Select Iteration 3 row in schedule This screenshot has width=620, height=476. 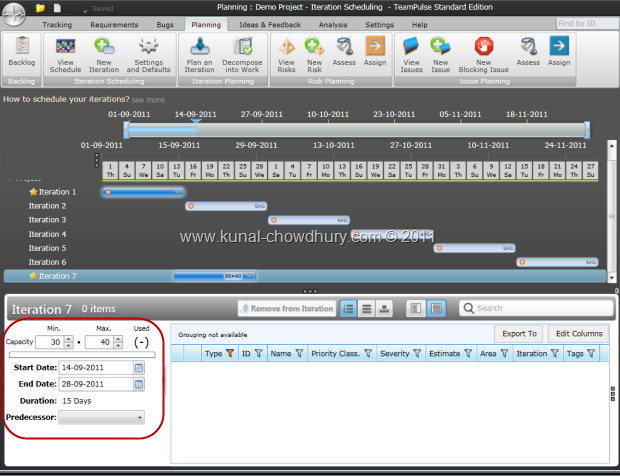(x=47, y=220)
